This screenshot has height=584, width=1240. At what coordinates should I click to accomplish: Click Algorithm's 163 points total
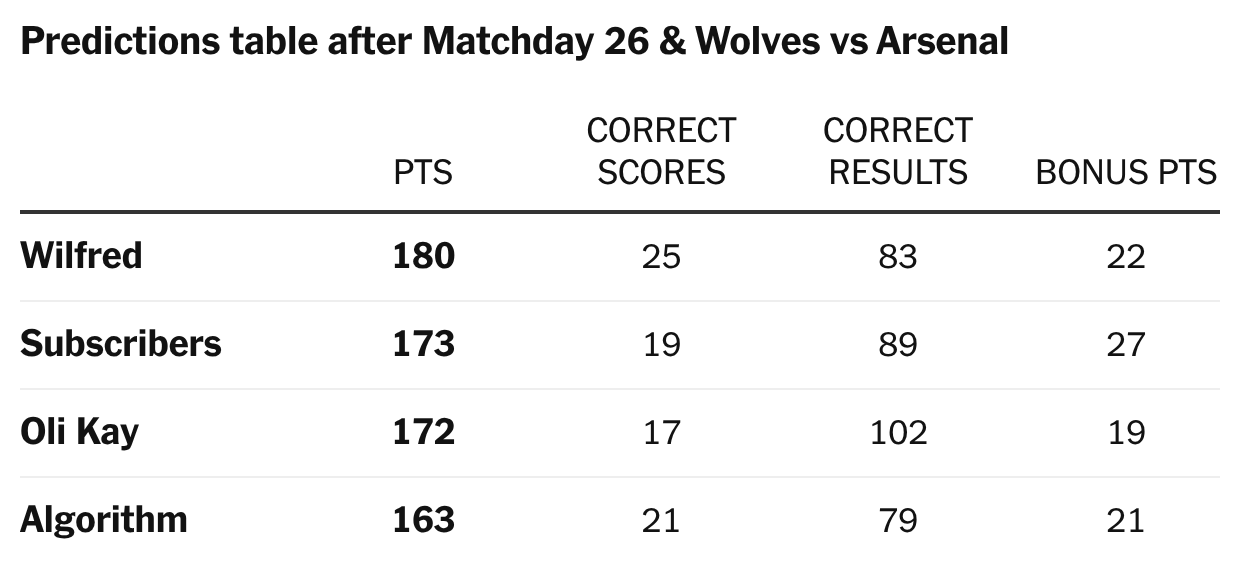pos(424,520)
